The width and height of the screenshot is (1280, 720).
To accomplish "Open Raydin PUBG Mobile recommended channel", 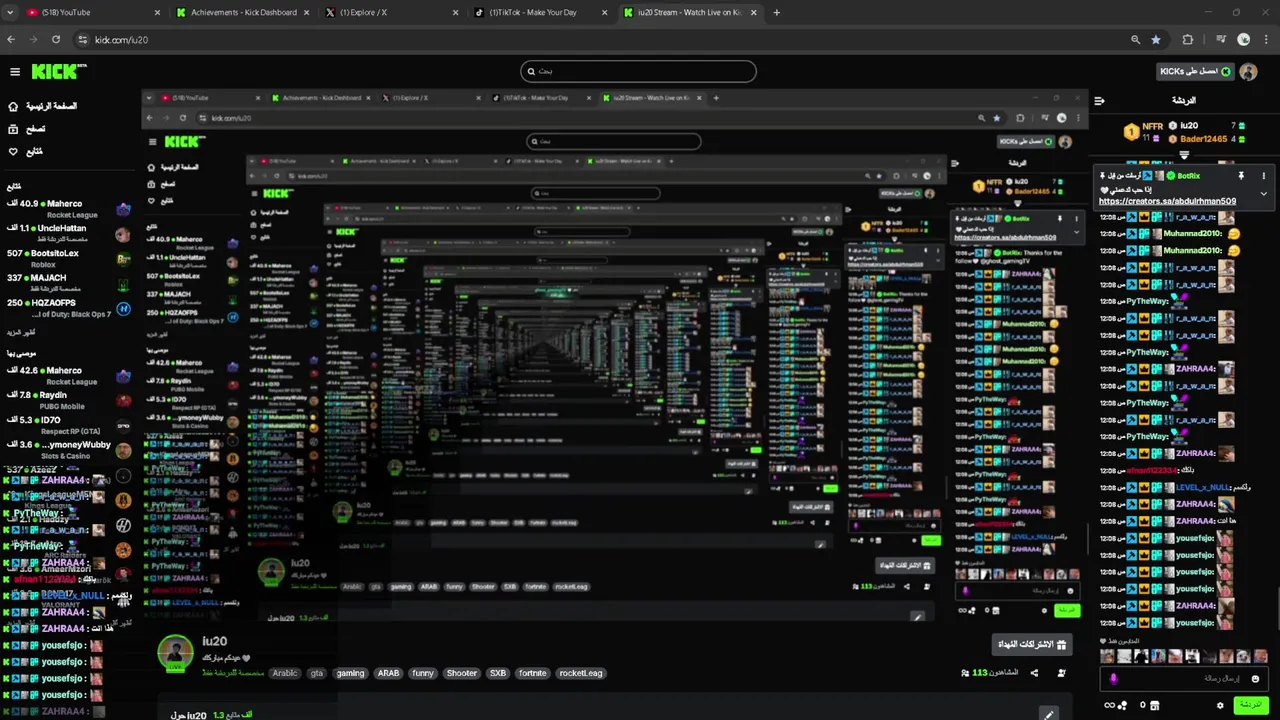I will coord(66,400).
